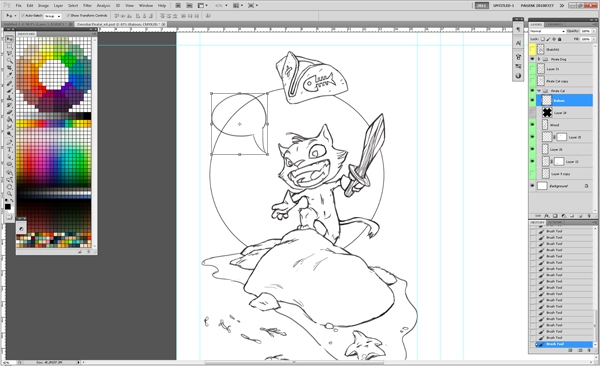
Task: Select the Lasso tool
Action: (9, 54)
